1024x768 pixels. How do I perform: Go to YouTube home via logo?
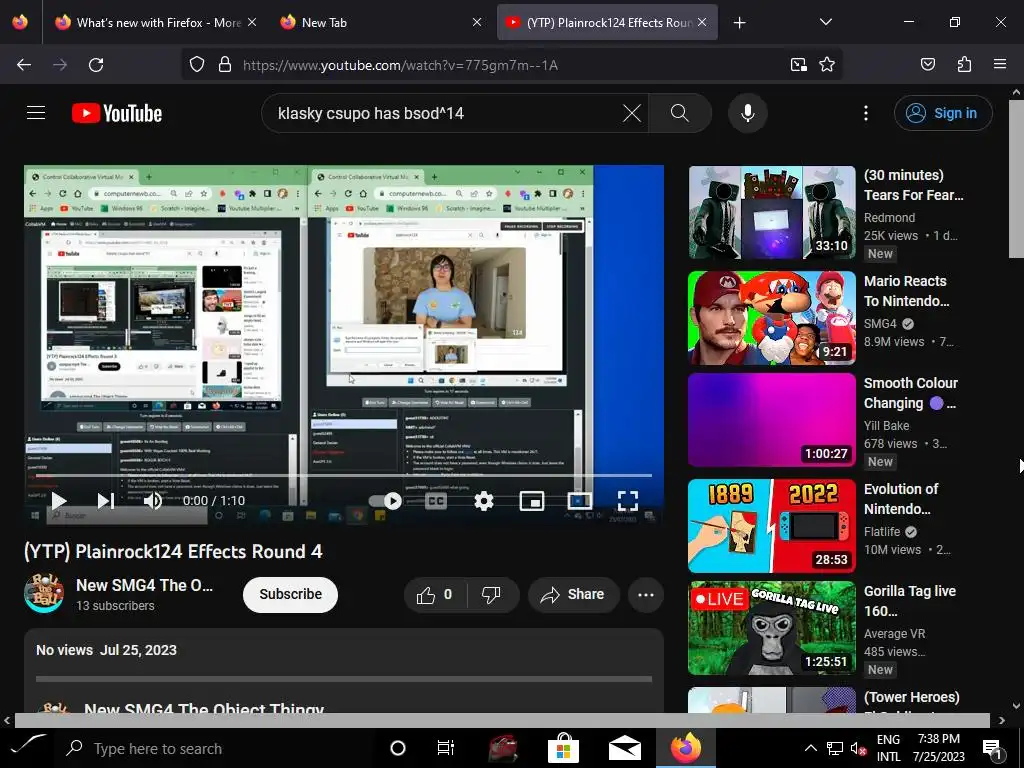tap(117, 113)
